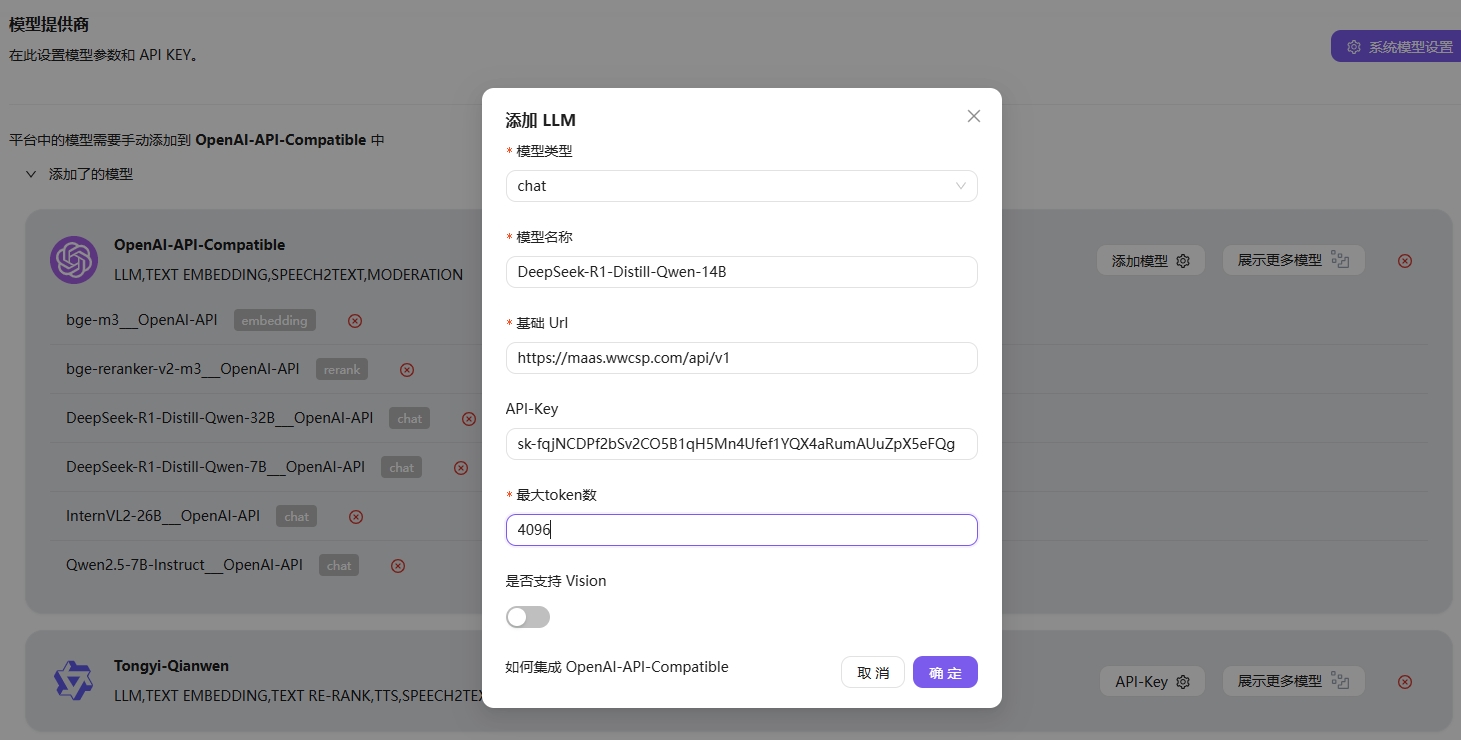Viewport: 1461px width, 740px height.
Task: Click the 最大token数 field showing 4096
Action: click(x=741, y=530)
